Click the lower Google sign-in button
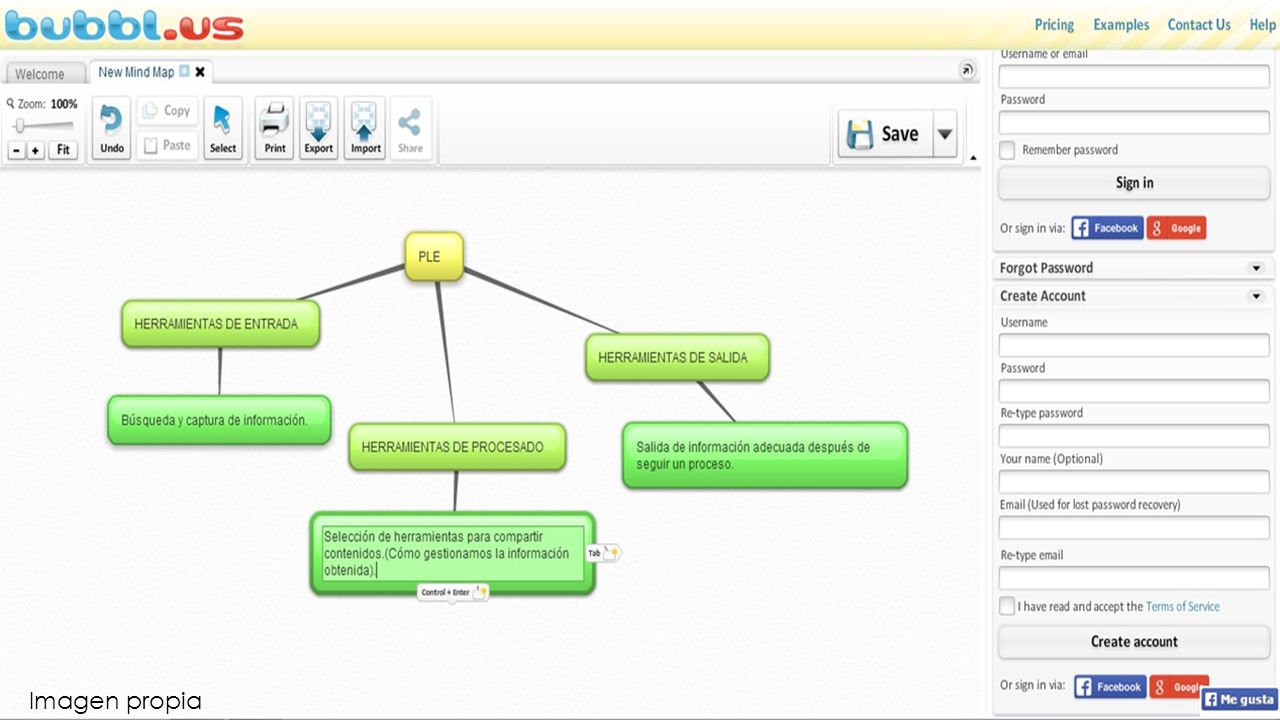The height and width of the screenshot is (720, 1280). point(1179,687)
